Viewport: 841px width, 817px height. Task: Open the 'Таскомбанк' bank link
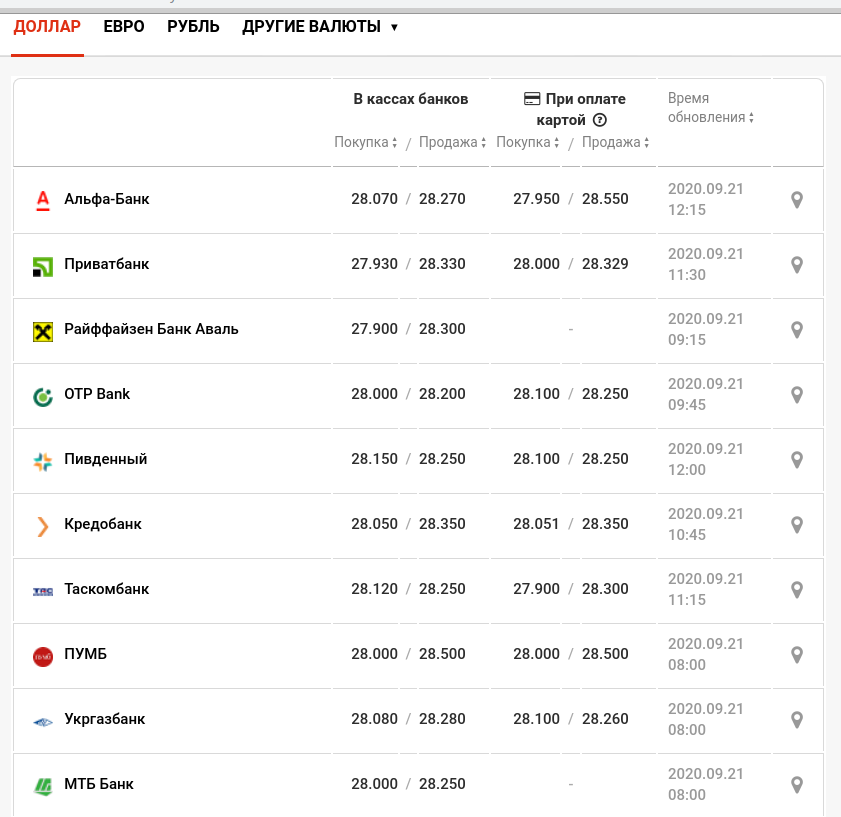[x=106, y=589]
